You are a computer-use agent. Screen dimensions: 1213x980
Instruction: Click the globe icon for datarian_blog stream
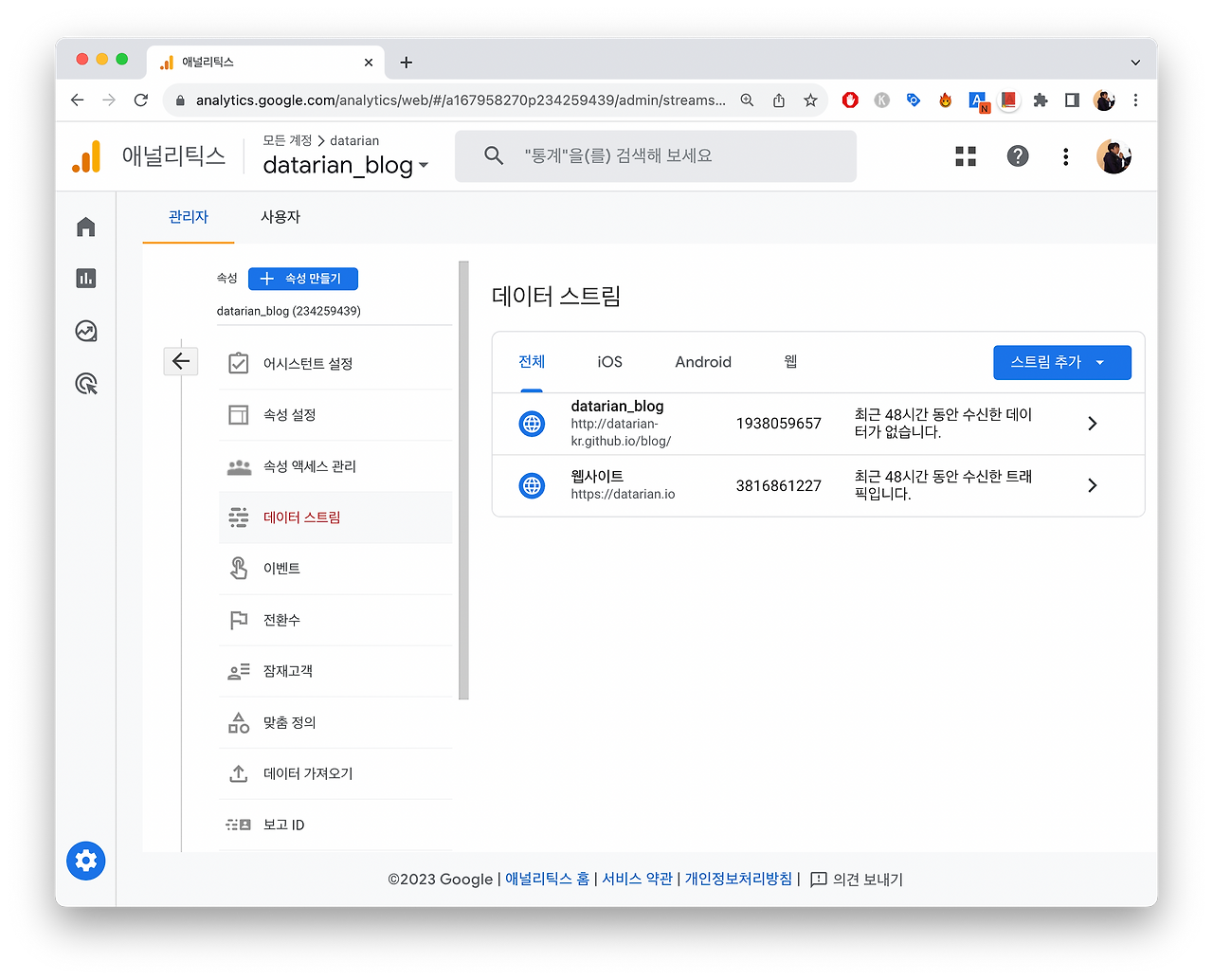pos(533,424)
